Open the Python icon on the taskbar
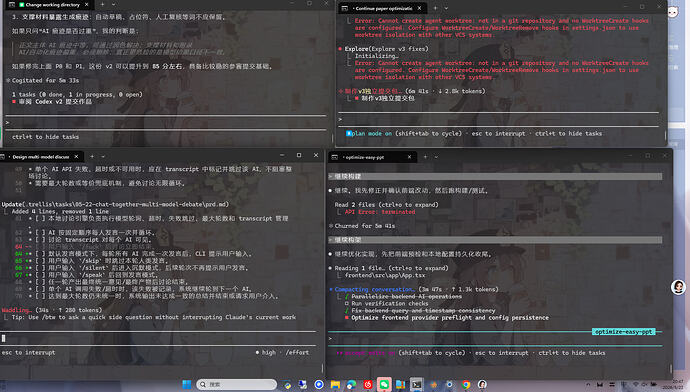This screenshot has width=690, height=392. tap(287, 385)
